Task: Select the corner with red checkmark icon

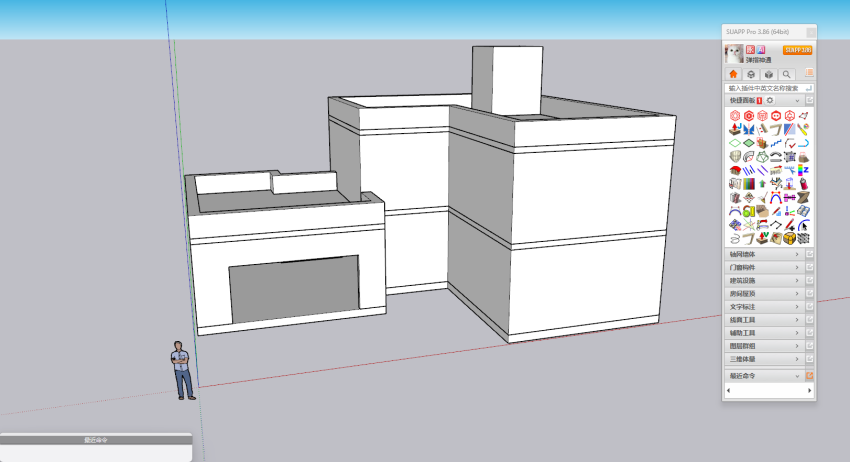Action: pos(790,143)
